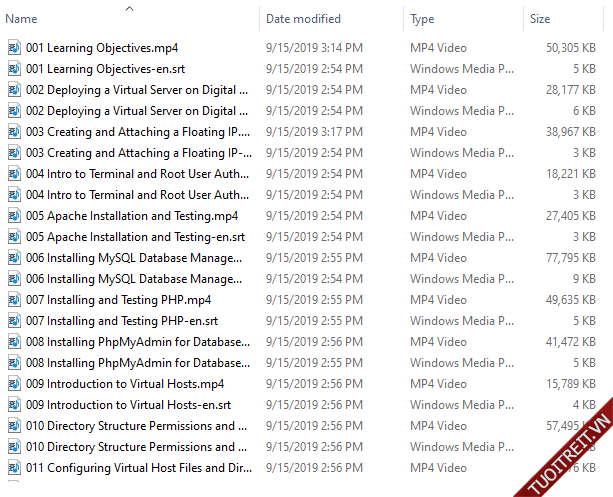Click icon for 009 Introduction to Virtual Hosts.mp4

point(14,384)
